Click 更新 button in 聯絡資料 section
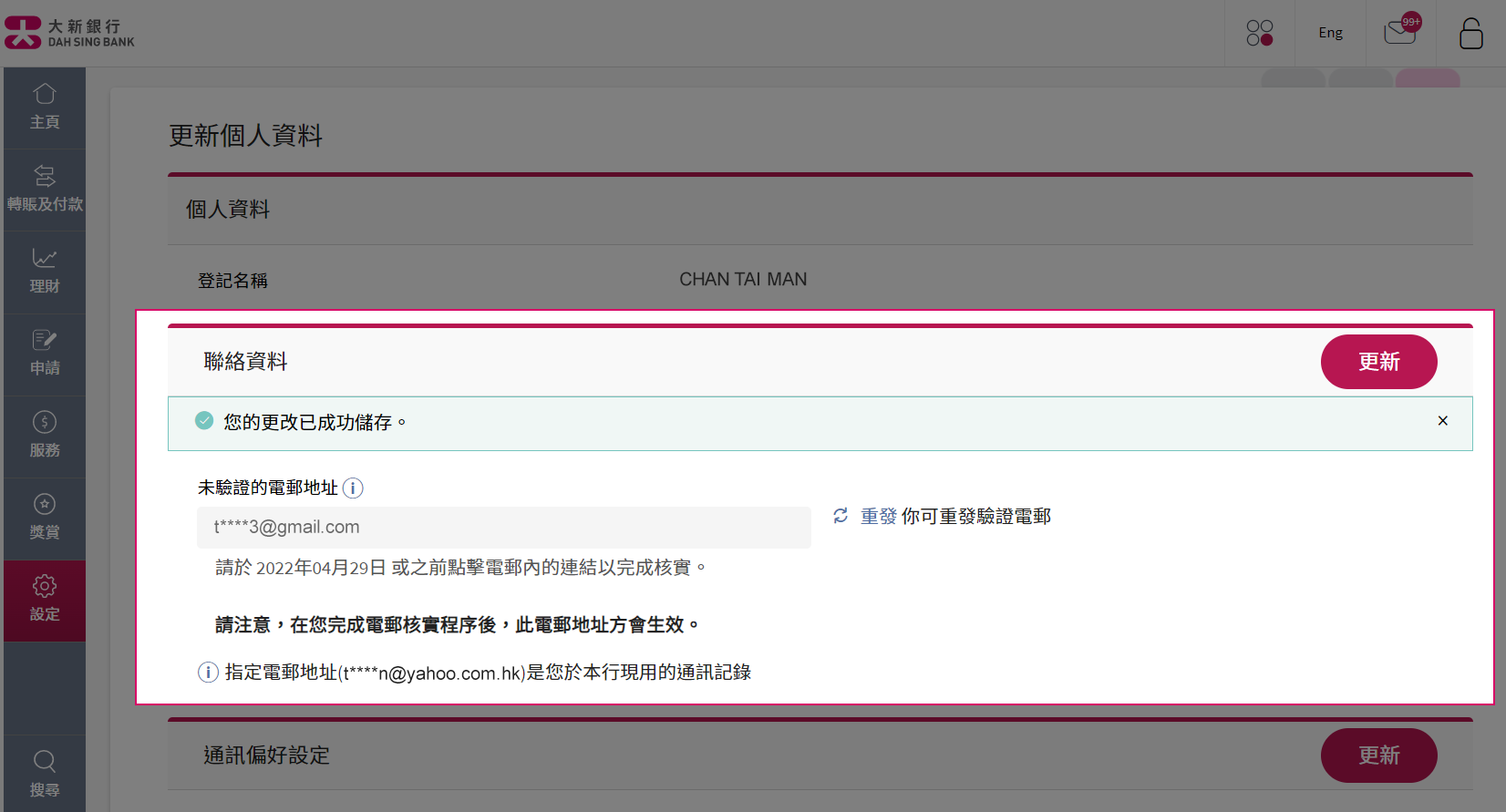The height and width of the screenshot is (812, 1506). 1378,362
